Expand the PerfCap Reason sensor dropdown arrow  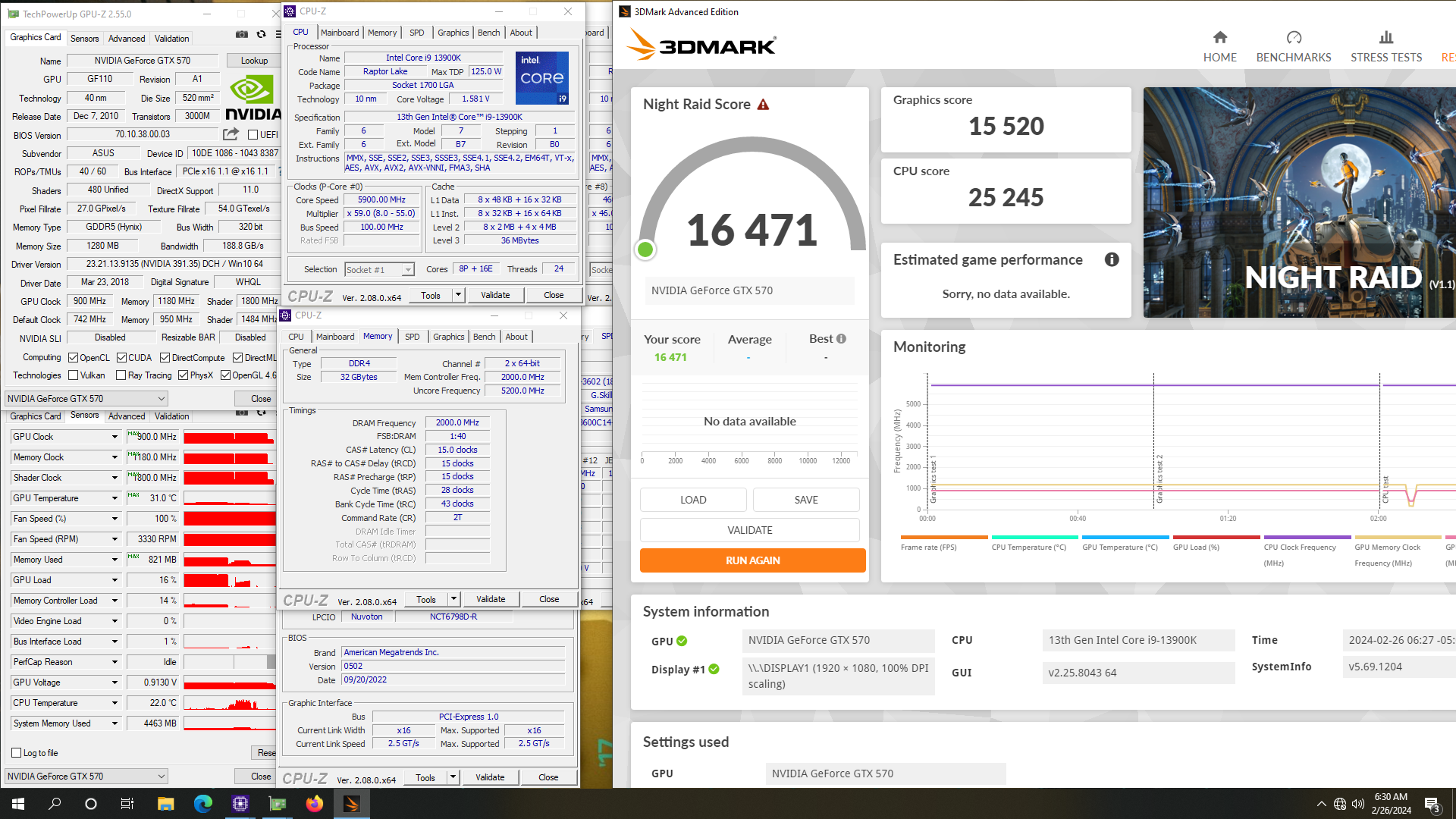pos(115,662)
